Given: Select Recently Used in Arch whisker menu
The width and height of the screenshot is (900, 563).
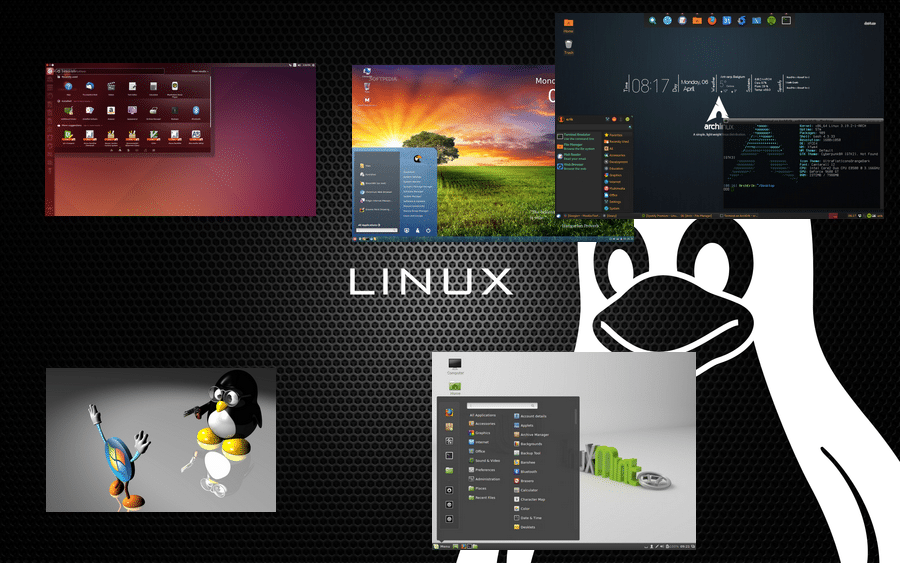Looking at the screenshot, I should [616, 142].
